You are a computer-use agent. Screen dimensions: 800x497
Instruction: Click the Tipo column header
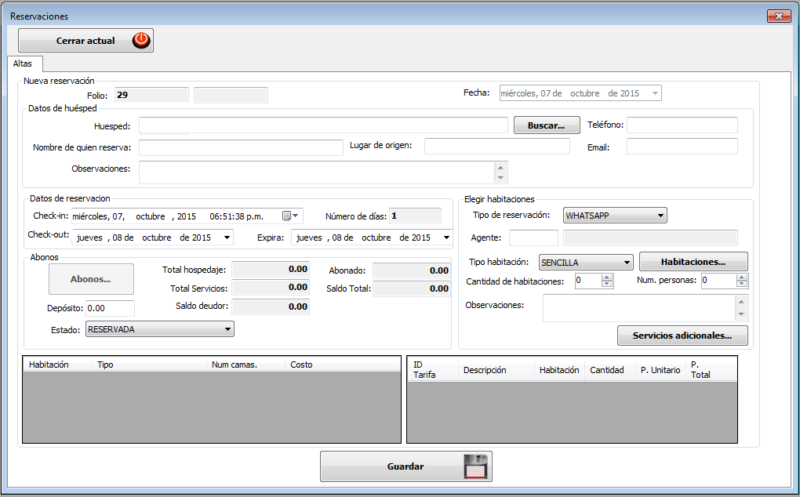149,364
